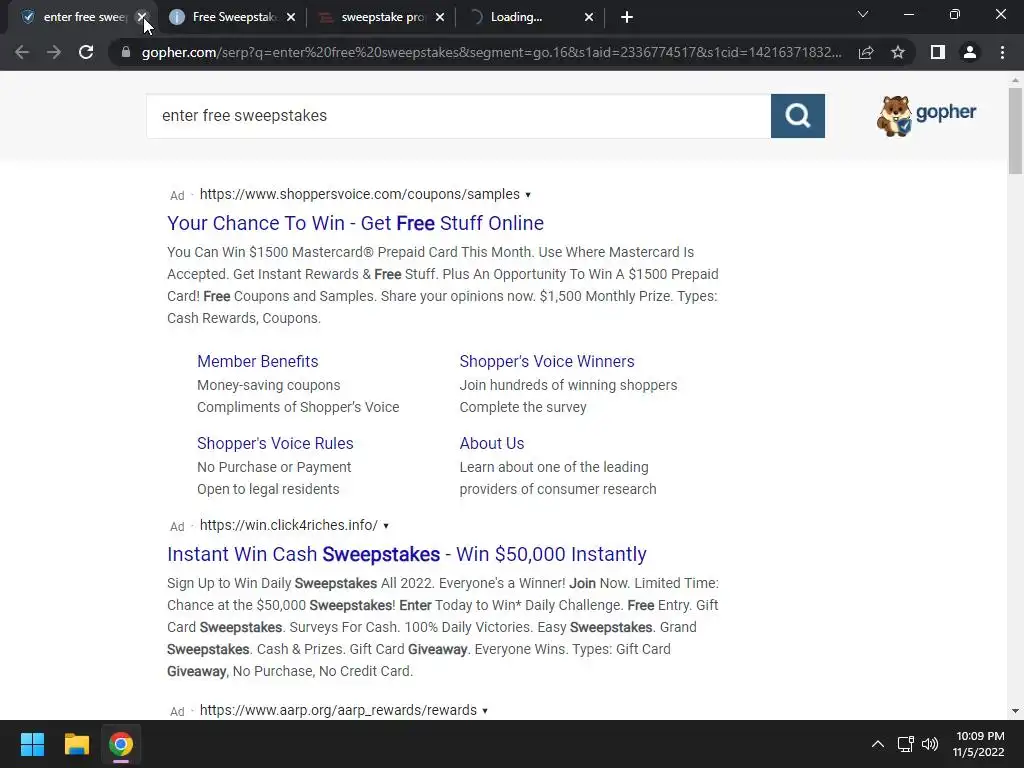Open the Chrome profile menu
The height and width of the screenshot is (768, 1024).
click(970, 52)
